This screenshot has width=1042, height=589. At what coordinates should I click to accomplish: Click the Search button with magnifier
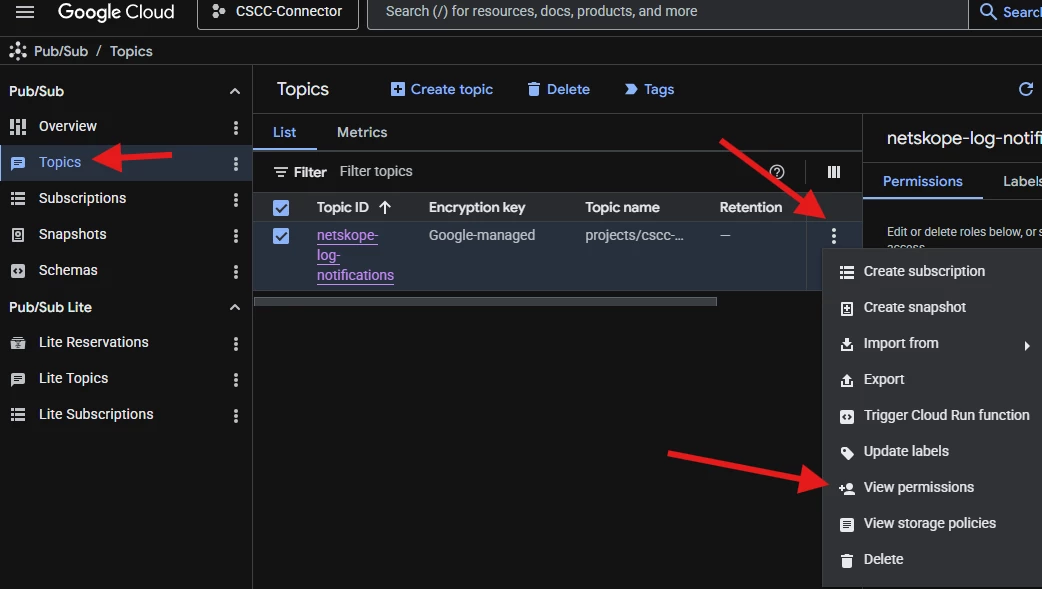pyautogui.click(x=1009, y=12)
